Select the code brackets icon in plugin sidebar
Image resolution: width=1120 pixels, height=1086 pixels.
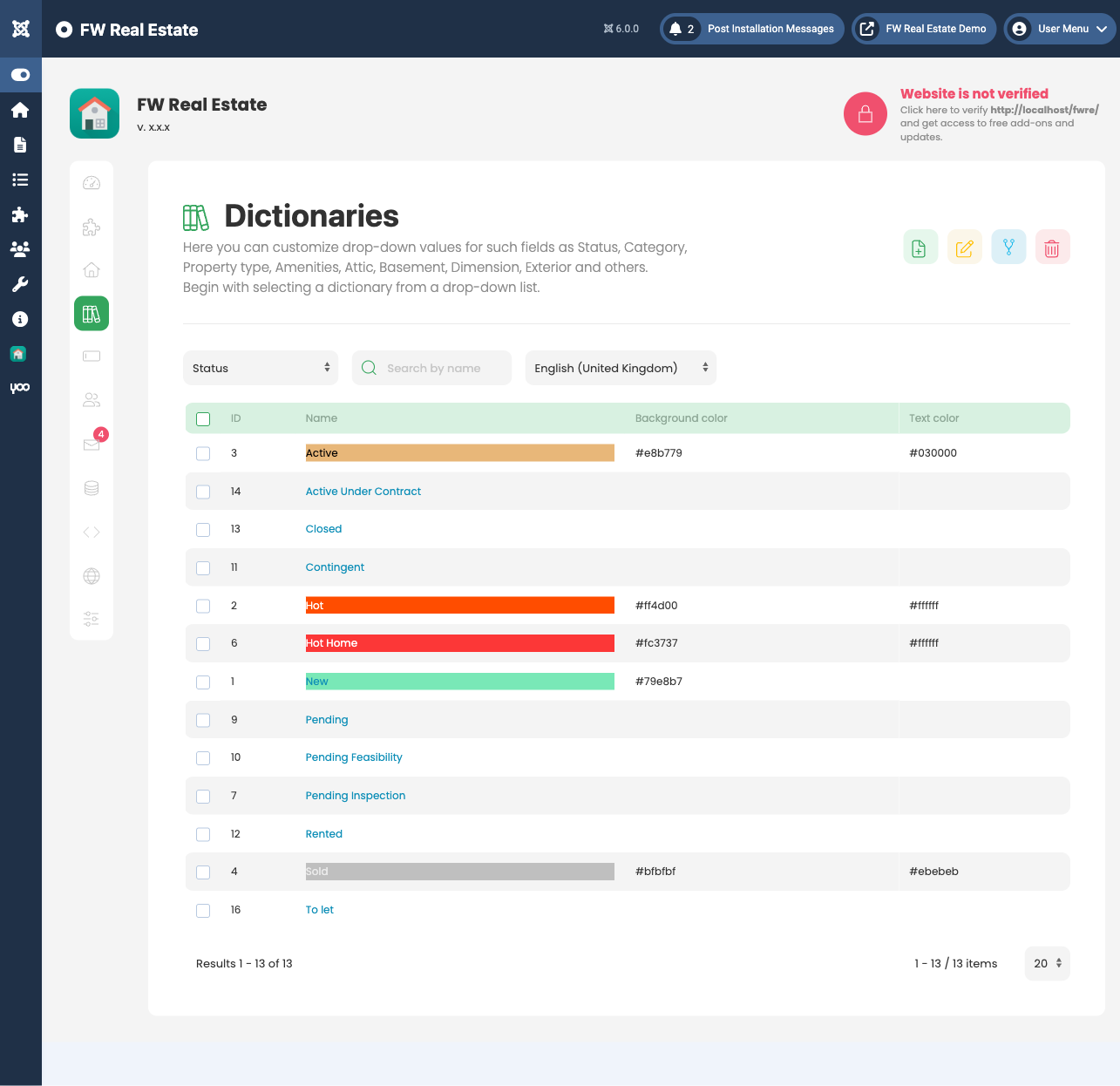click(x=92, y=532)
